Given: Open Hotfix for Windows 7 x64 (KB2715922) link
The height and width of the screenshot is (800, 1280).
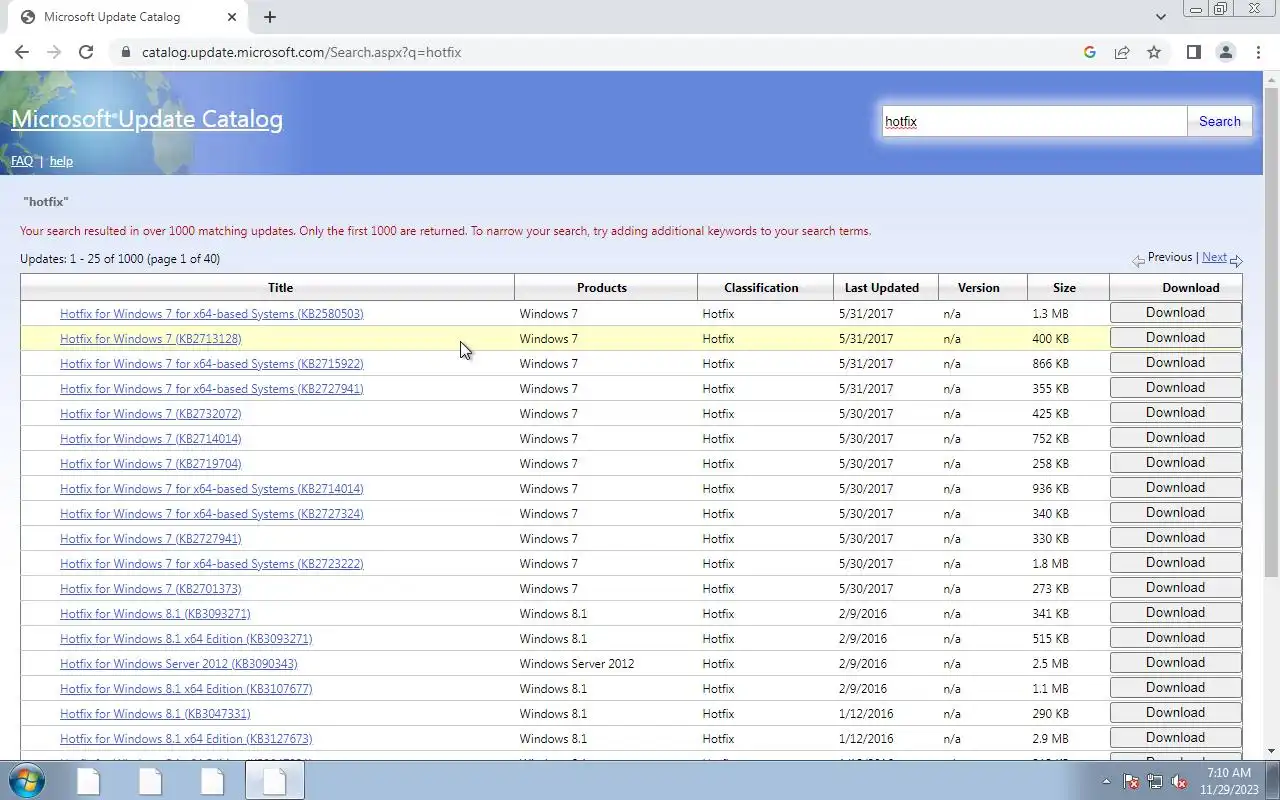Looking at the screenshot, I should pos(211,364).
